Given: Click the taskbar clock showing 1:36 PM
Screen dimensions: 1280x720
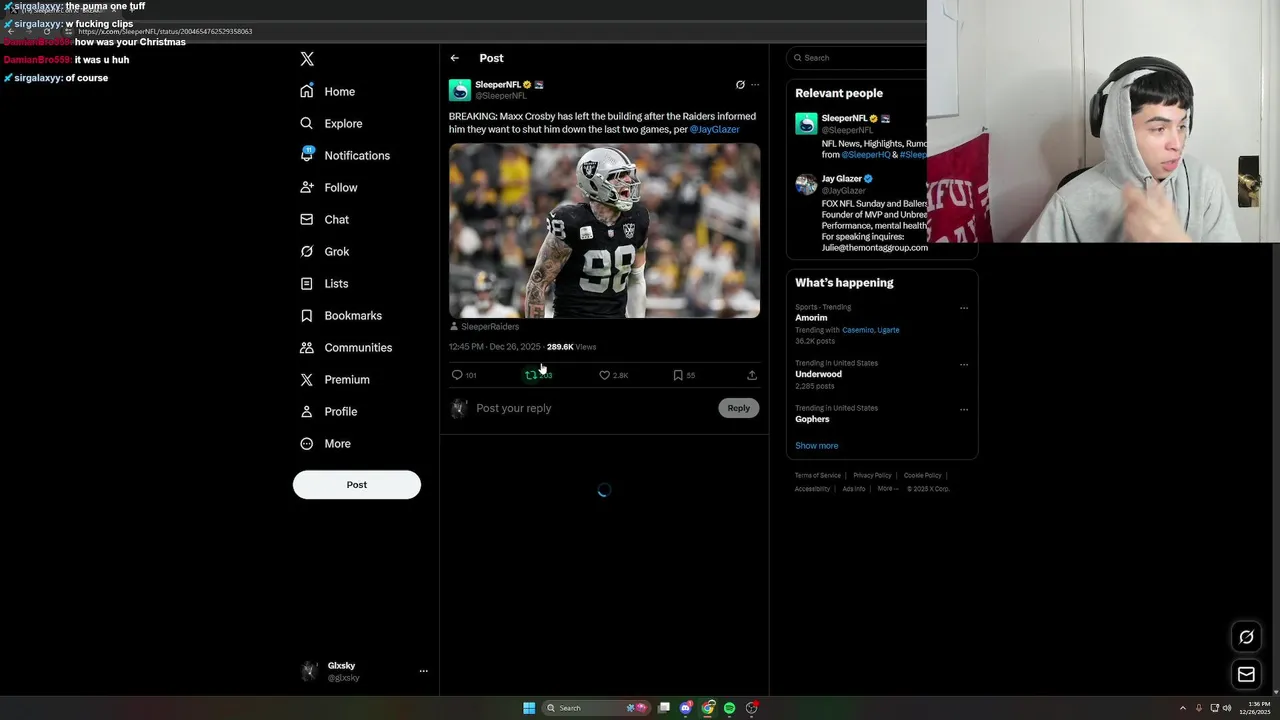Looking at the screenshot, I should pyautogui.click(x=1258, y=708).
